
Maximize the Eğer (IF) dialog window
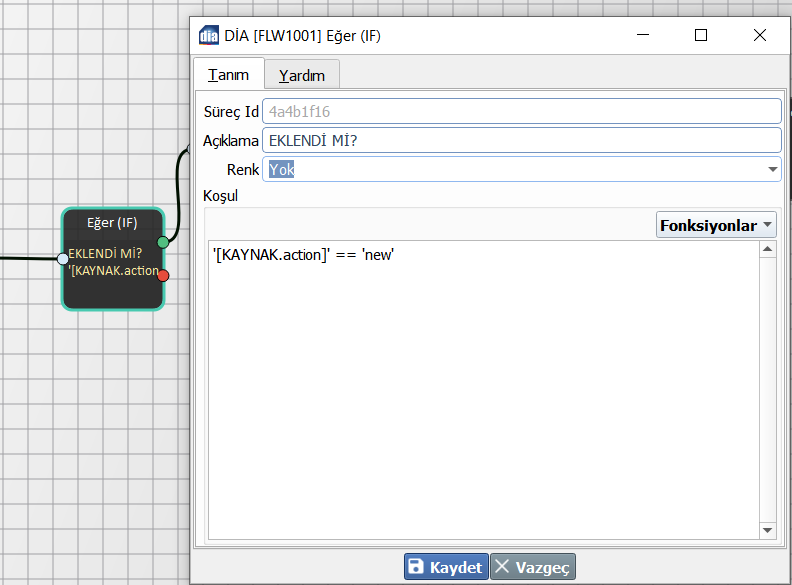pos(701,35)
